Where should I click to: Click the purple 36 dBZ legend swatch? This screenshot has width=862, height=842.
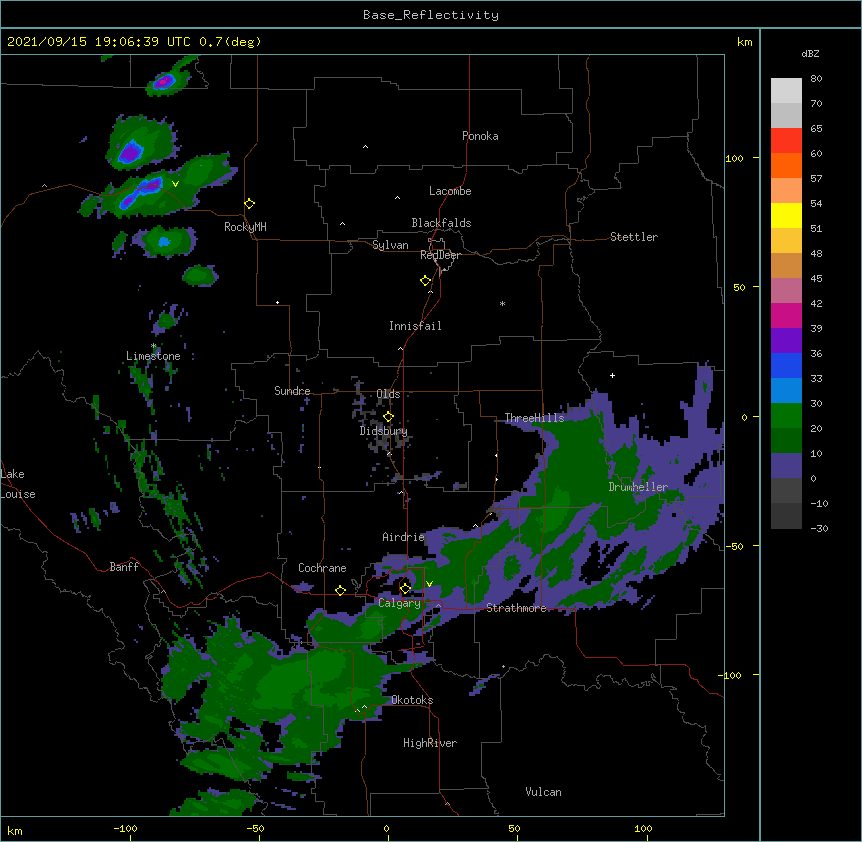coord(786,340)
